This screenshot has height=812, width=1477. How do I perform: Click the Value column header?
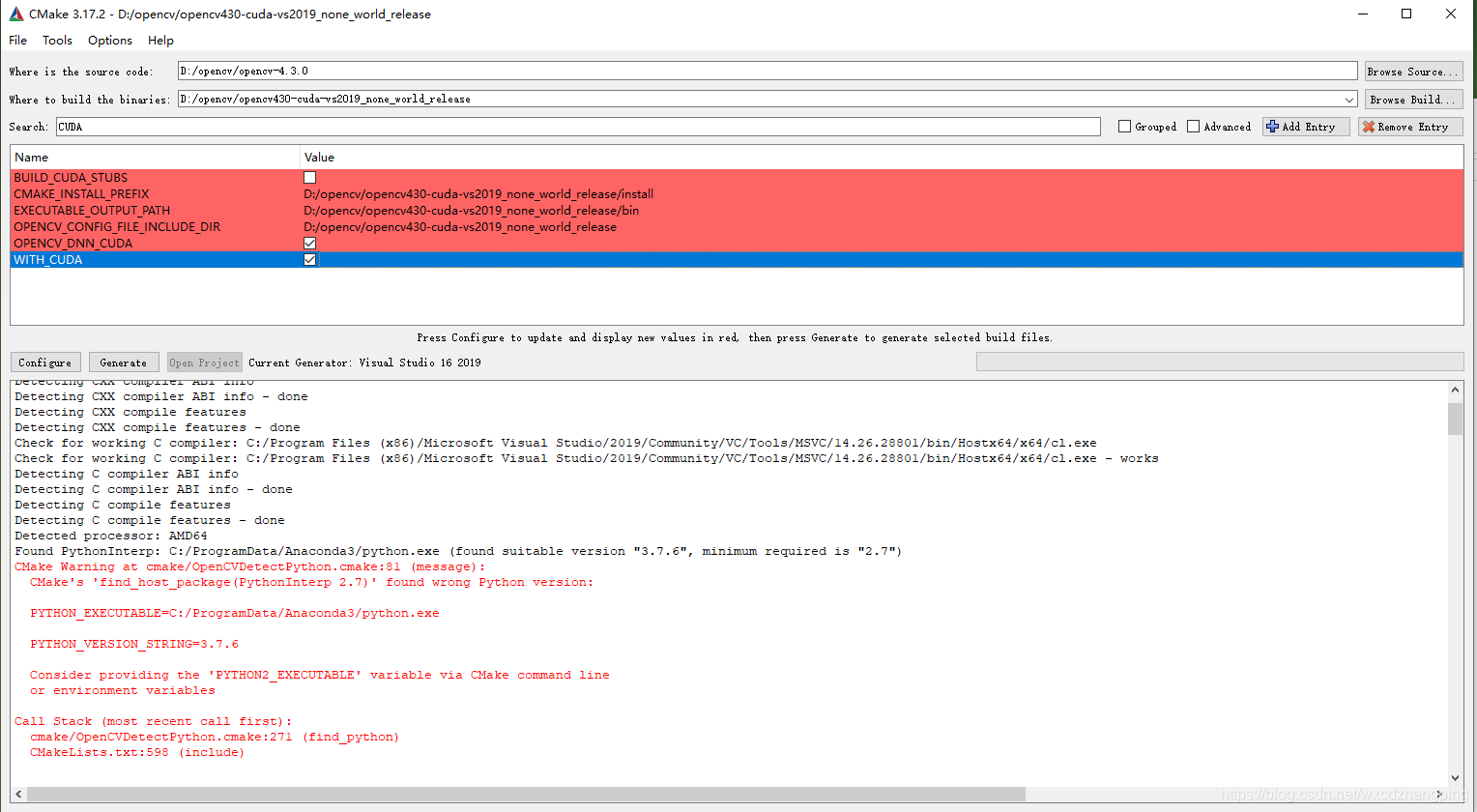pos(882,158)
